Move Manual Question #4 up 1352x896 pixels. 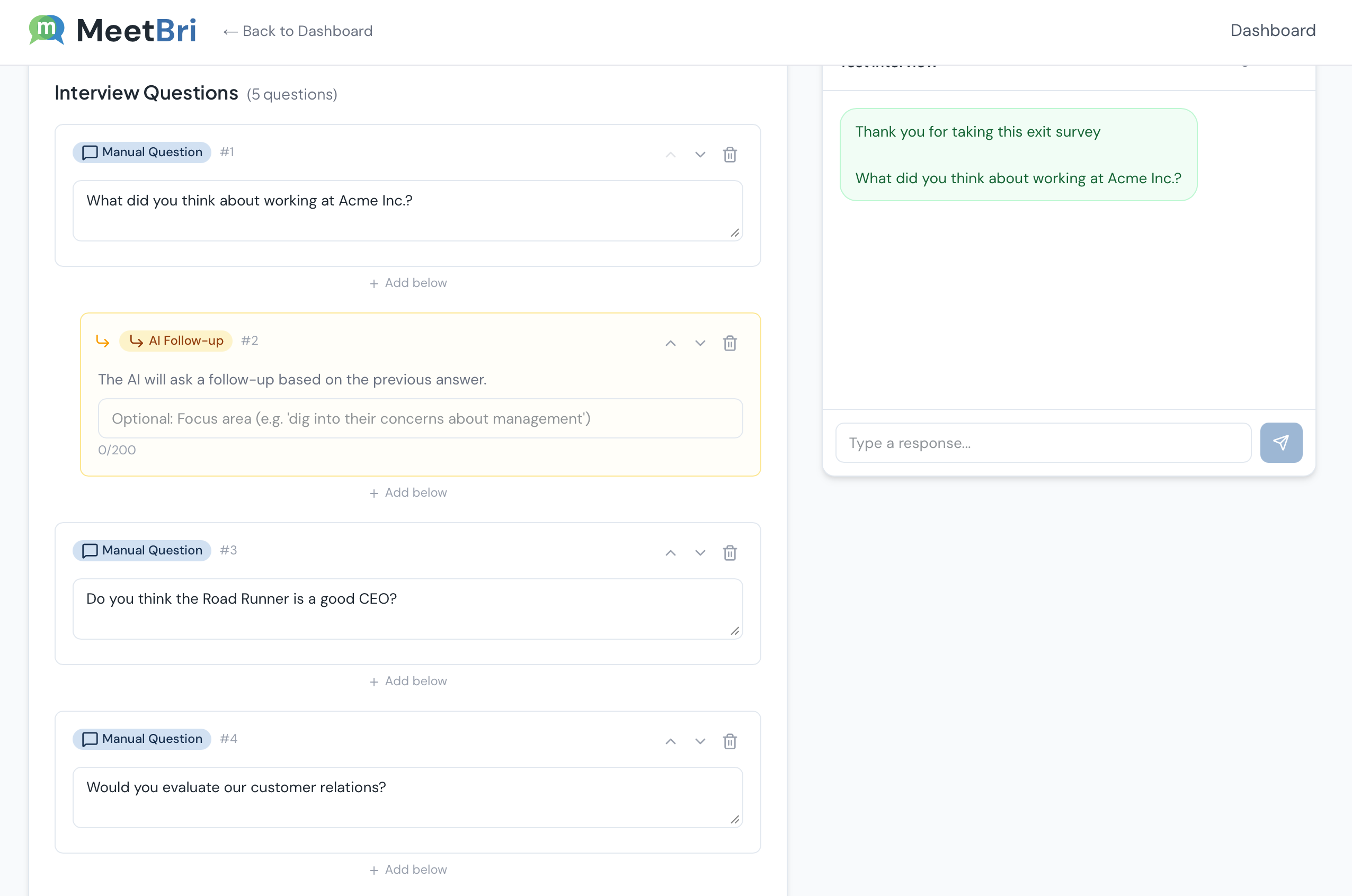point(670,740)
